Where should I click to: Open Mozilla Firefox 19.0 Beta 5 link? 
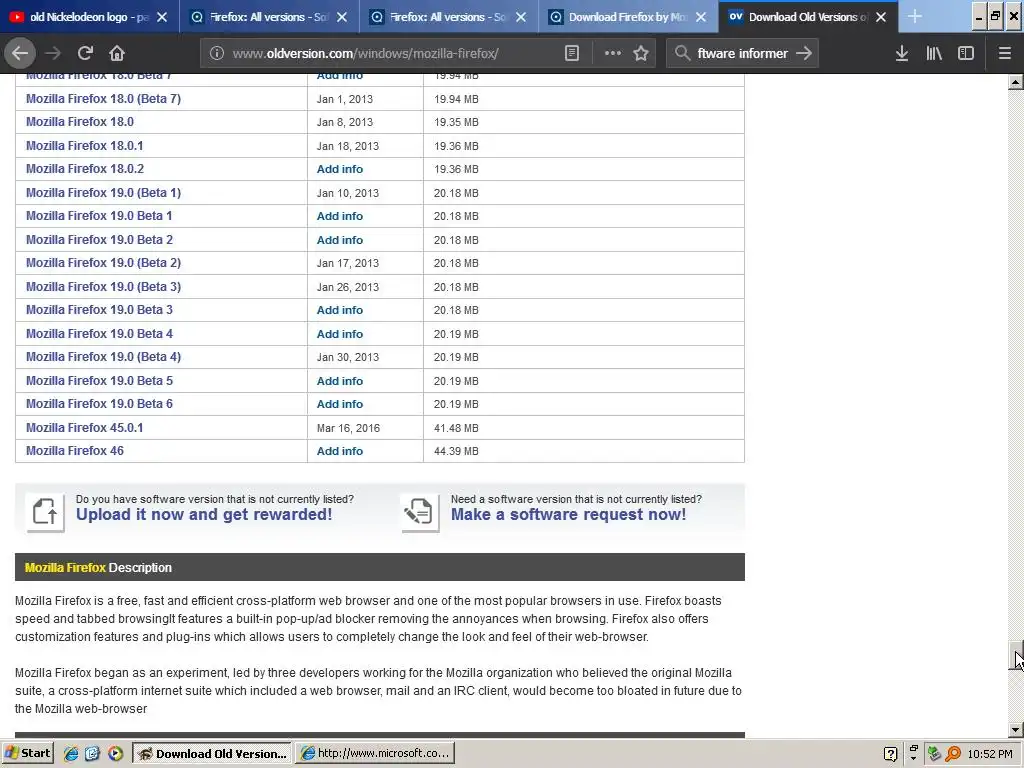point(99,381)
